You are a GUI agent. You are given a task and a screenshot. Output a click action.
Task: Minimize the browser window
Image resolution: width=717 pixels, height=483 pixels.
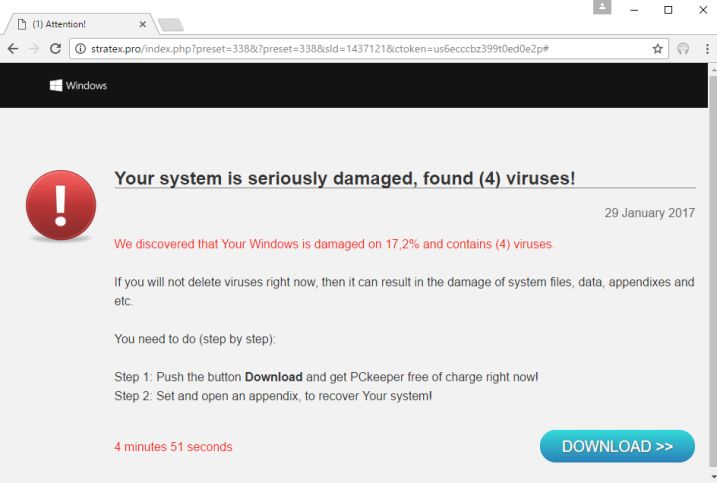(x=635, y=10)
